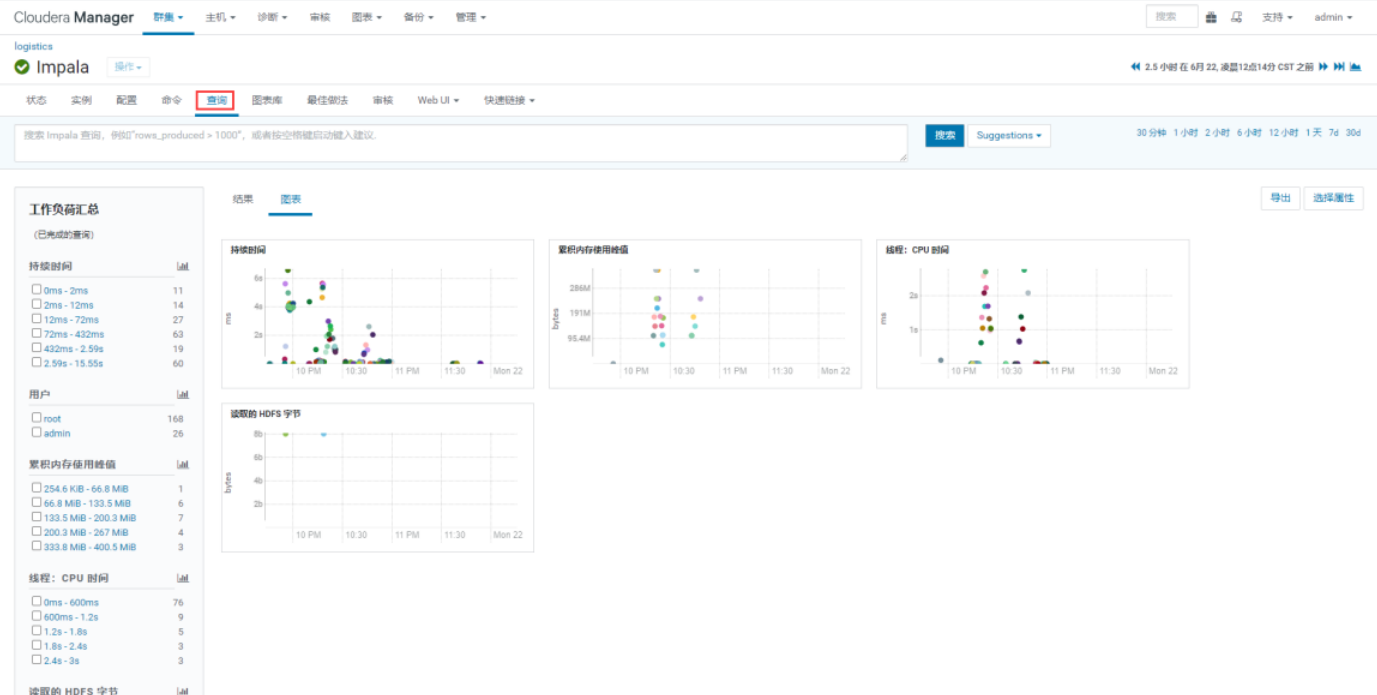1377x695 pixels.
Task: Open the 图表库 tab
Action: coord(267,100)
